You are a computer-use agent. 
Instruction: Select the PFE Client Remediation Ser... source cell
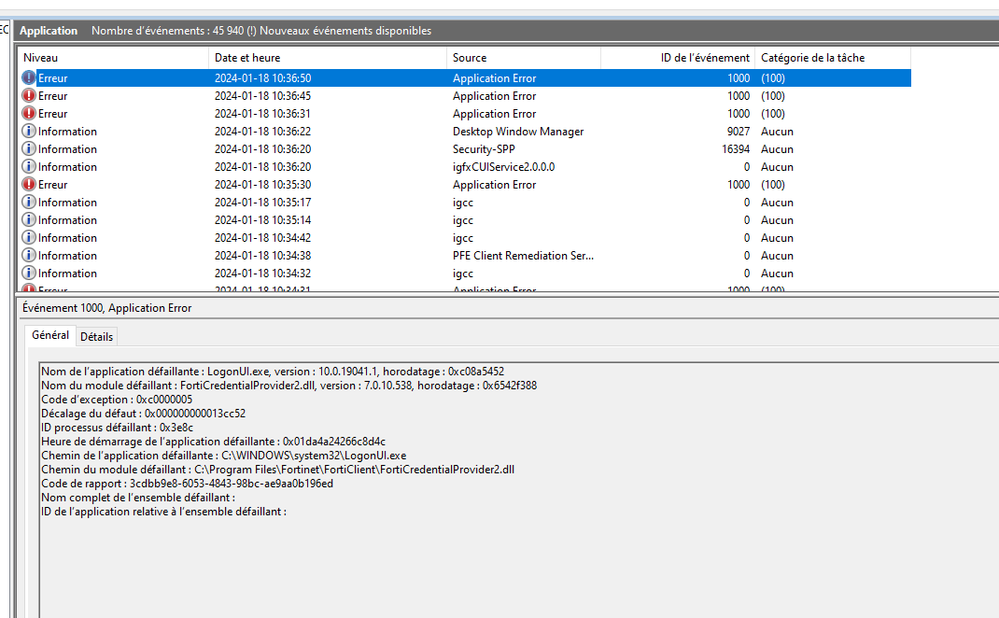point(523,255)
